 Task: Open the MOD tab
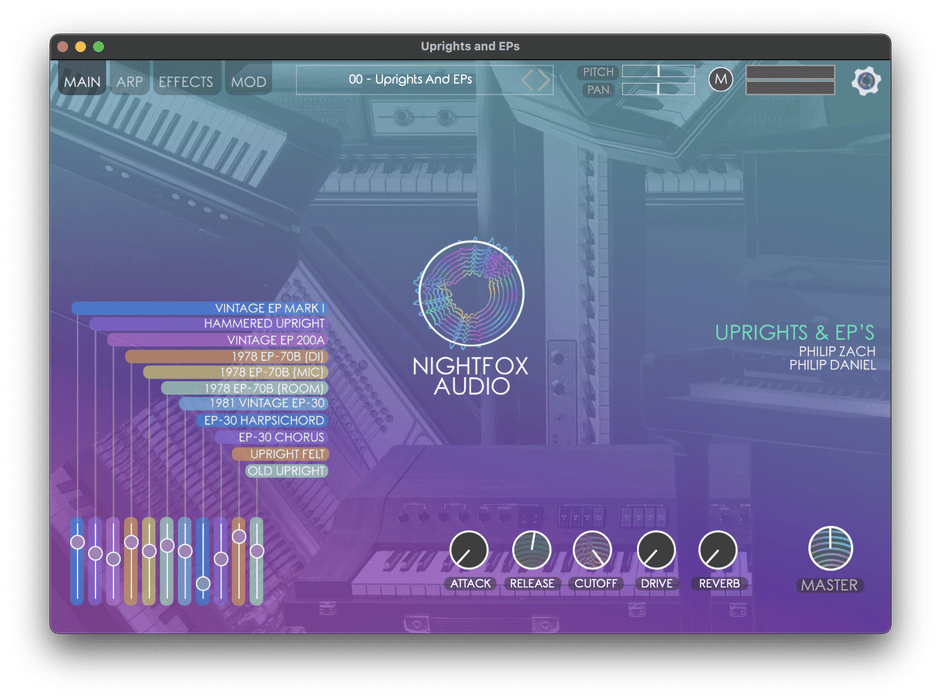point(249,82)
